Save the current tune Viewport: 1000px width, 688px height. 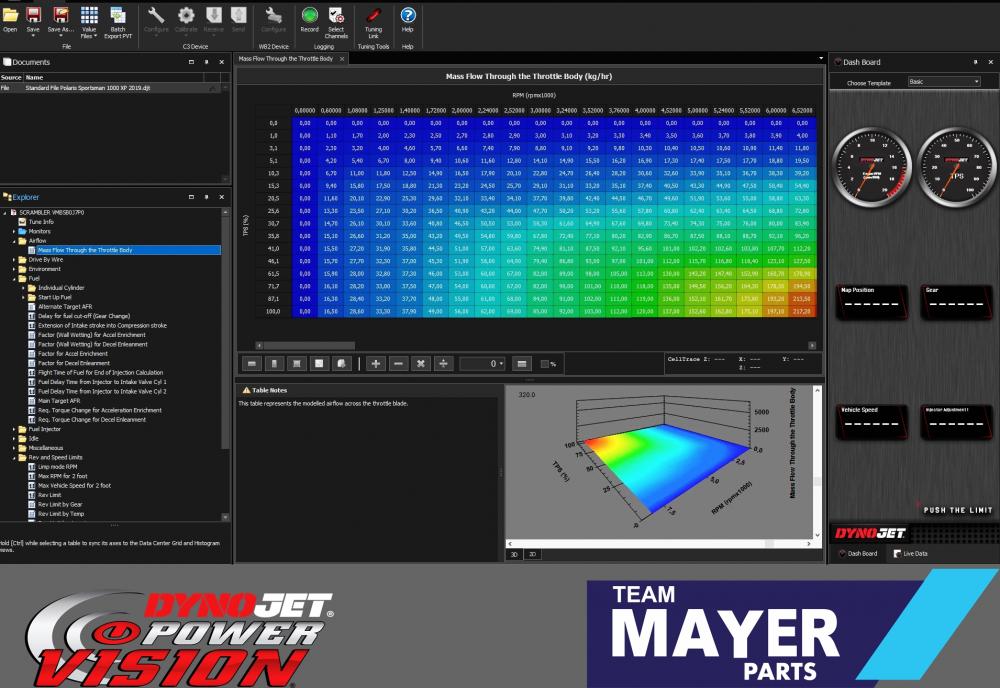[32, 20]
